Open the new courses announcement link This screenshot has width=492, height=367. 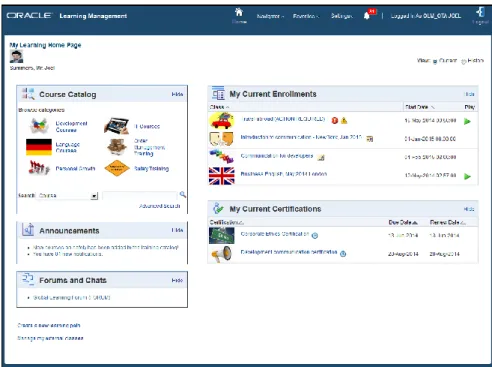click(106, 247)
